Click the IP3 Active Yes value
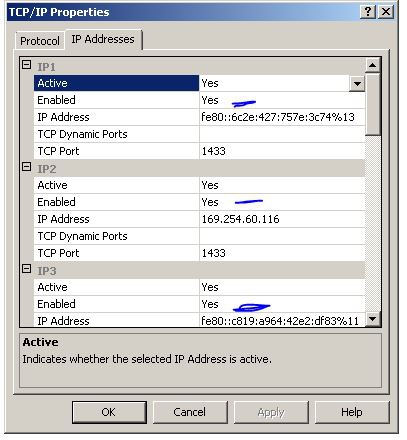The image size is (407, 440). [x=210, y=287]
